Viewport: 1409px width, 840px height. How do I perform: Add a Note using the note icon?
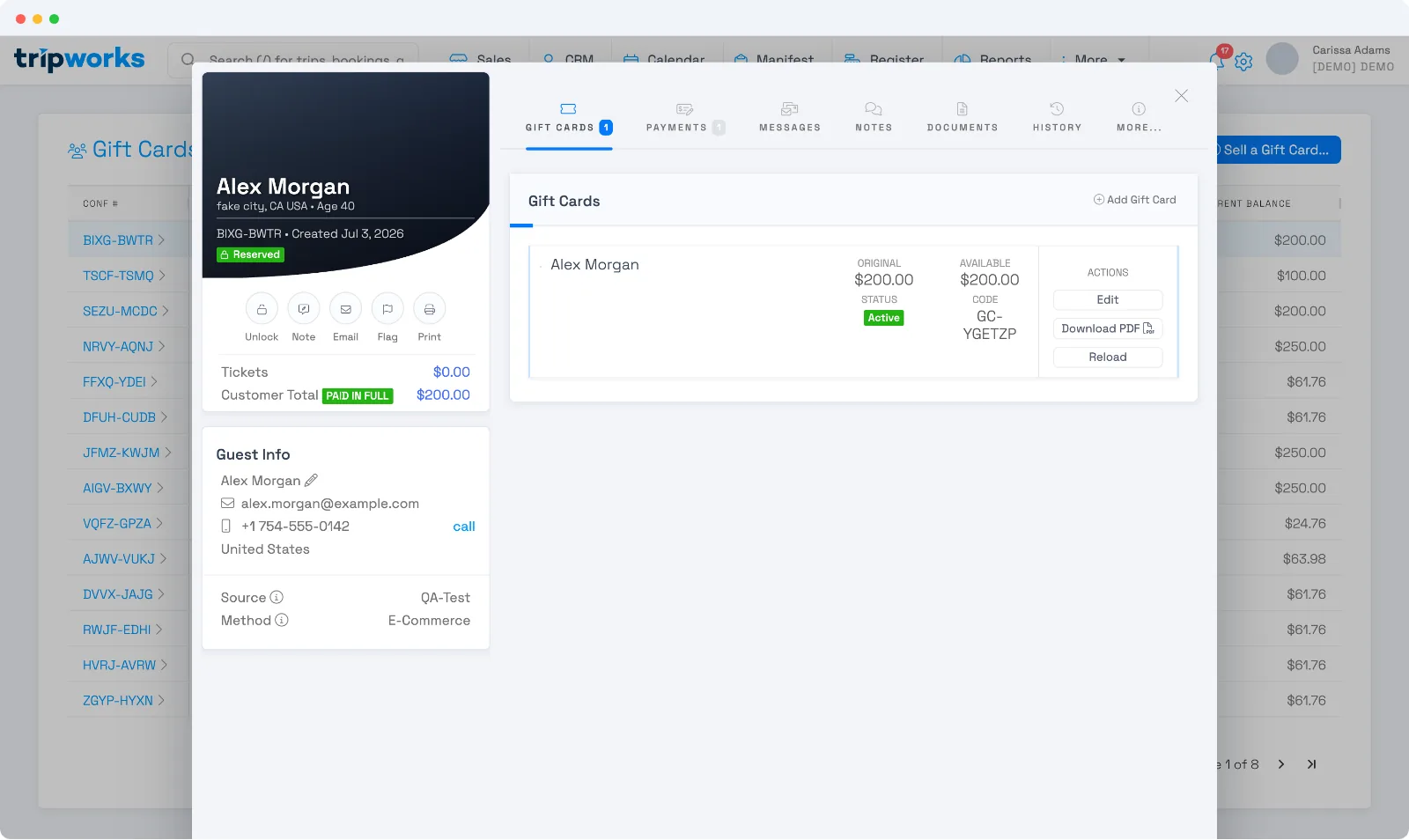304,309
